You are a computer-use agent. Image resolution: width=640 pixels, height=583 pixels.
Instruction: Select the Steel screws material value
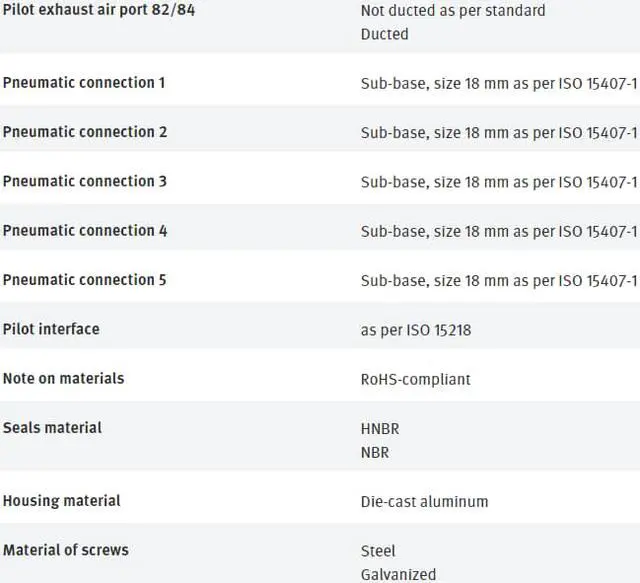pyautogui.click(x=378, y=550)
